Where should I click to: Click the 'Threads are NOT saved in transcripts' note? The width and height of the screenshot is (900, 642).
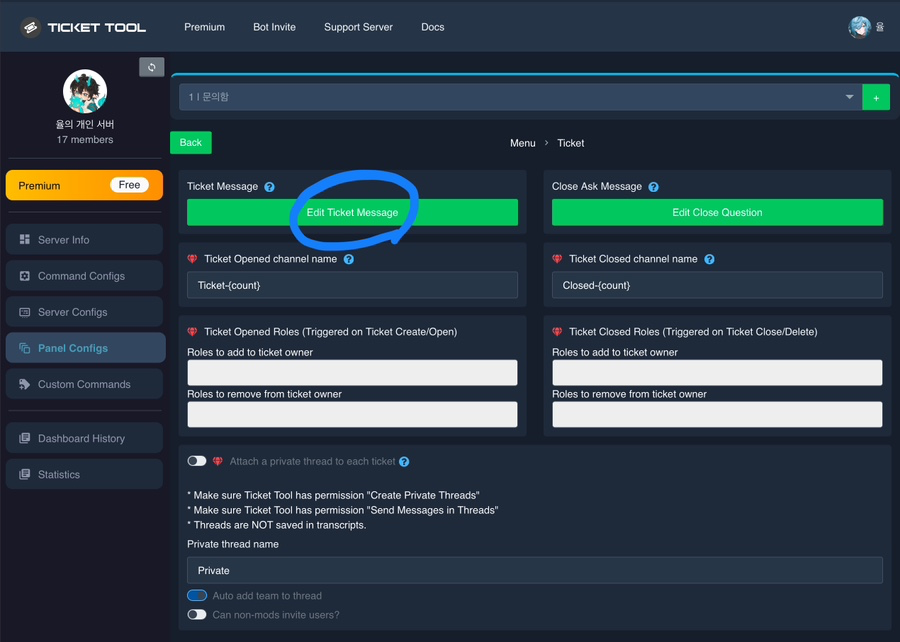point(277,525)
